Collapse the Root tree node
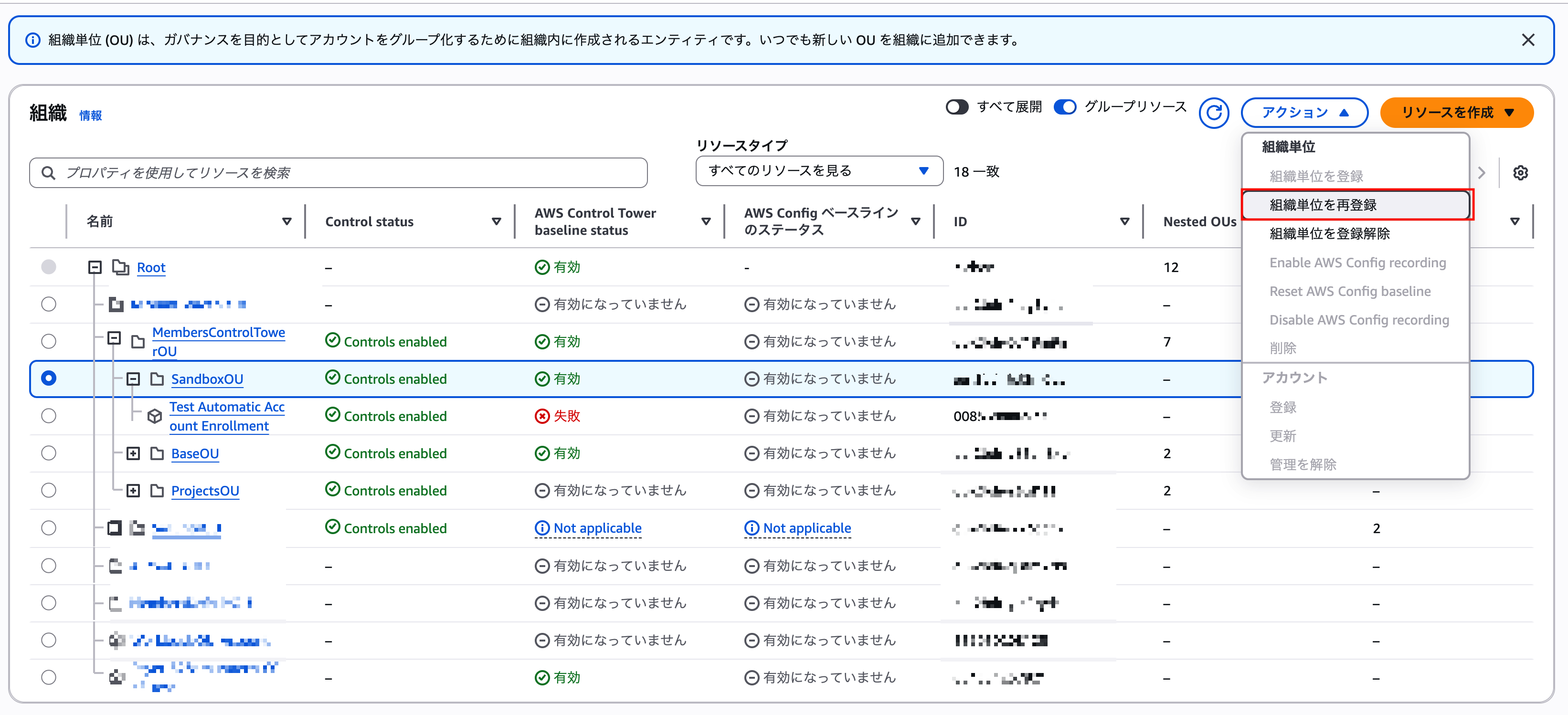Viewport: 1568px width, 715px height. coord(95,267)
